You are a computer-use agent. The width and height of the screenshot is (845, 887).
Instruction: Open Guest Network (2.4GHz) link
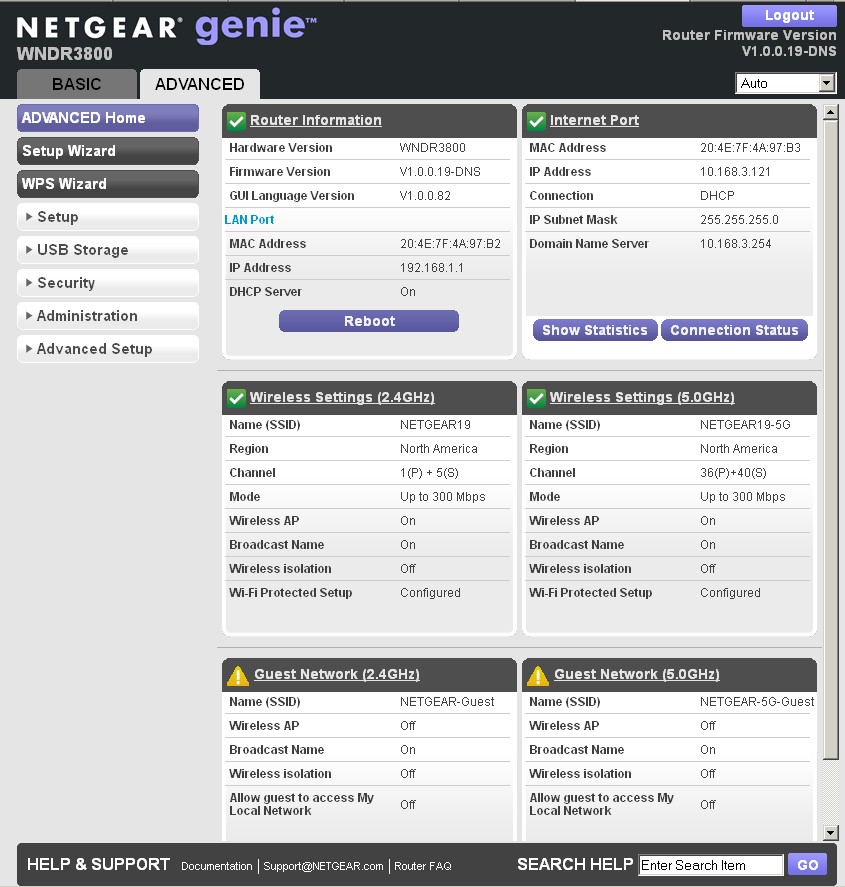pyautogui.click(x=337, y=674)
